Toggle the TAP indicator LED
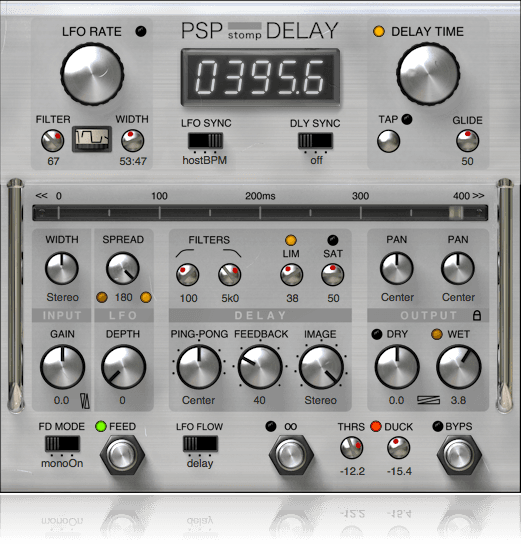521x544 pixels. [x=407, y=119]
